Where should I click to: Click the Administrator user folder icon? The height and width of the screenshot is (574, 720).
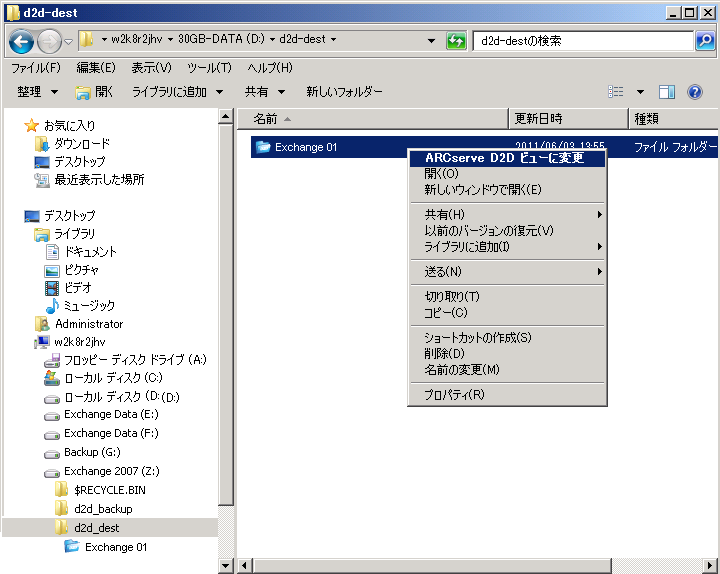coord(42,324)
